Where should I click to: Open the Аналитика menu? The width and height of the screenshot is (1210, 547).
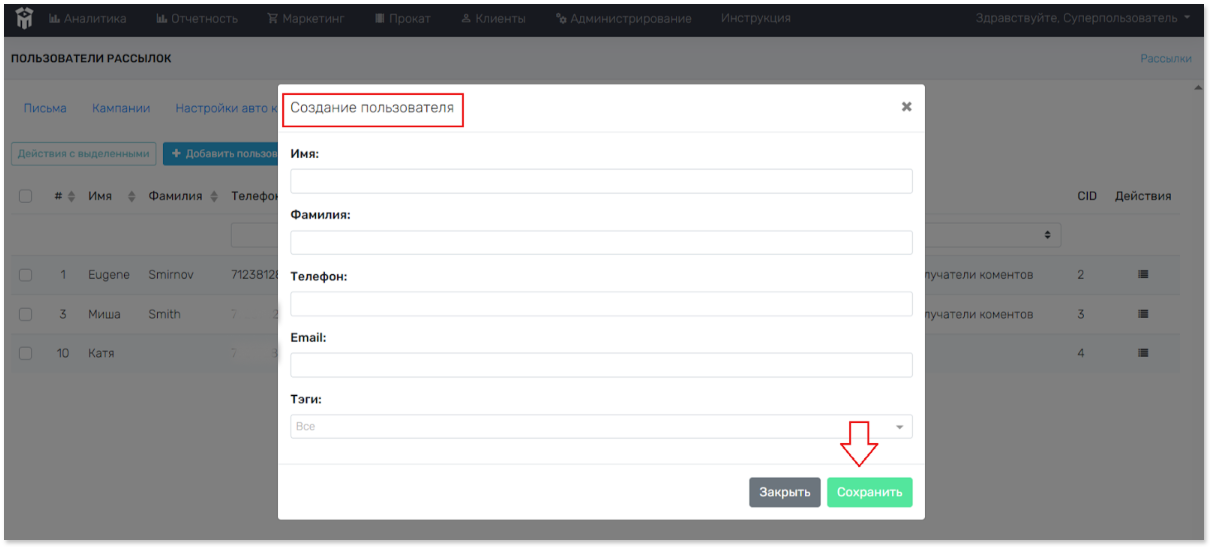(x=88, y=18)
